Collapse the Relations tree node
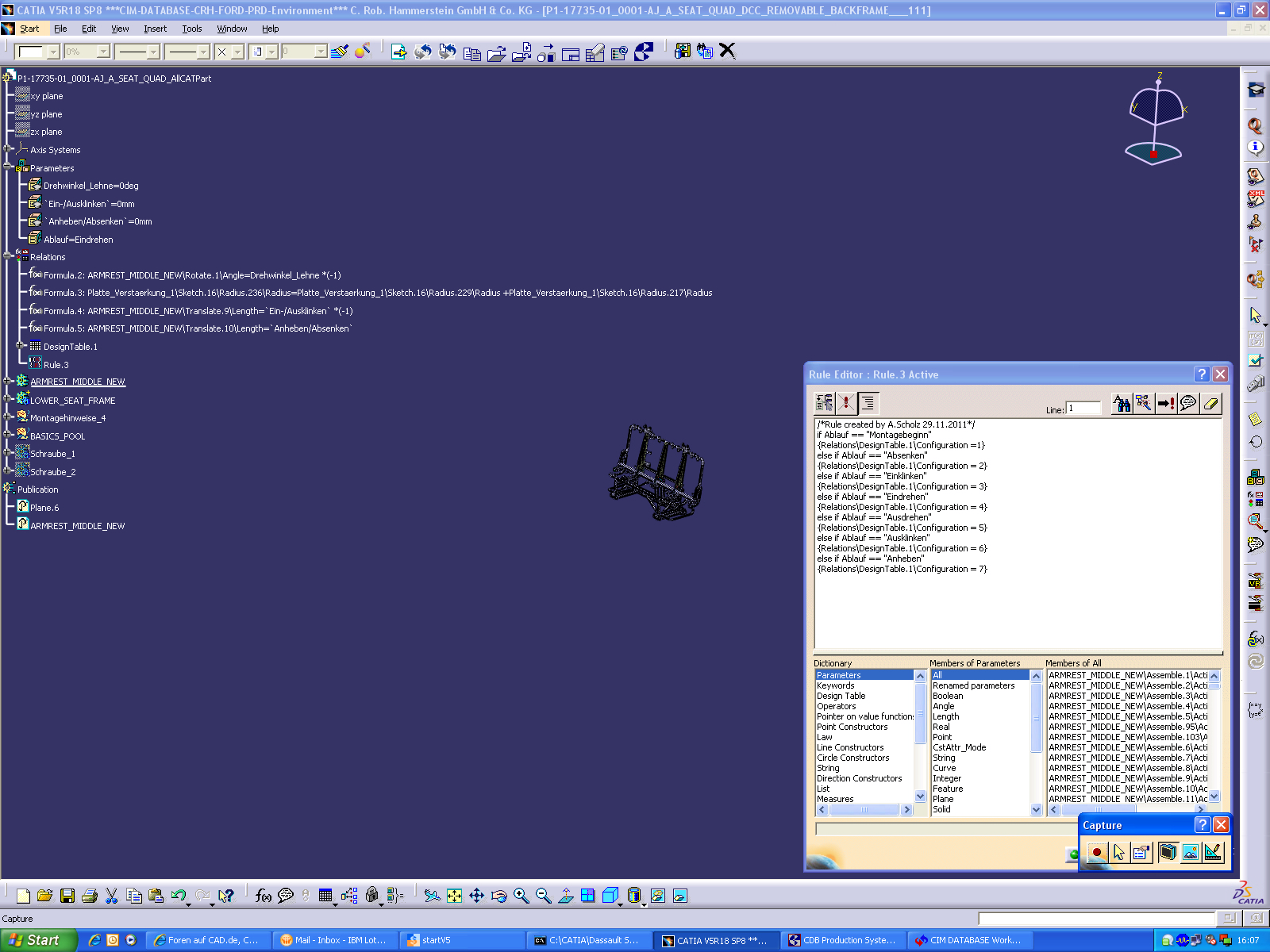Viewport: 1270px width, 952px height. [x=7, y=256]
